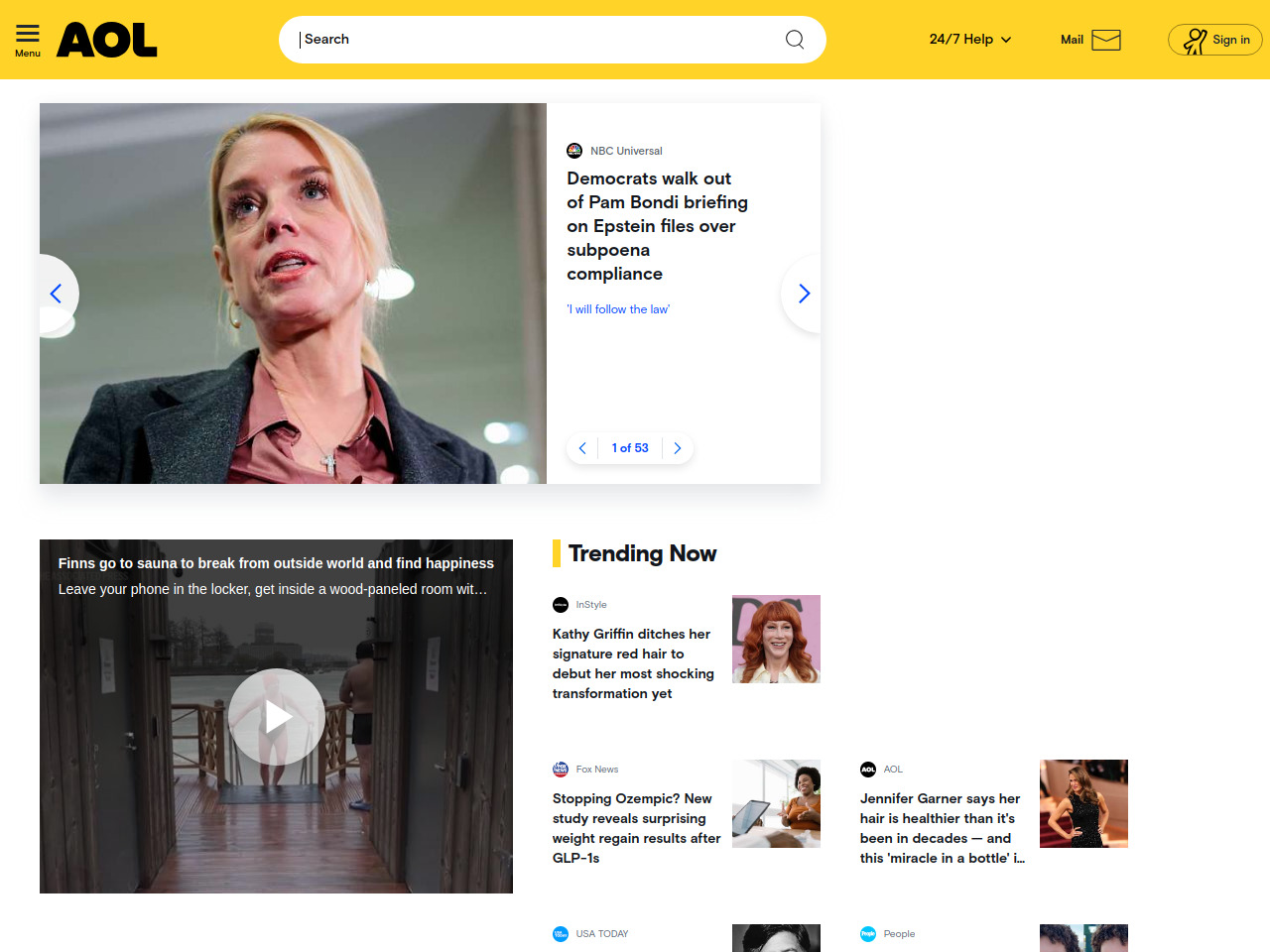Image resolution: width=1270 pixels, height=952 pixels.
Task: Open the hamburger Menu icon
Action: coord(28,40)
